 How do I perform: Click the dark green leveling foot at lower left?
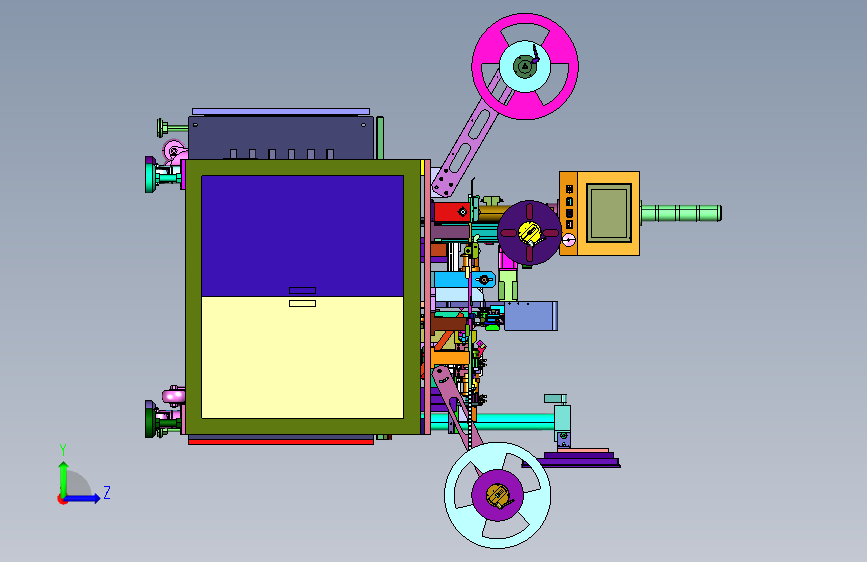(x=151, y=419)
